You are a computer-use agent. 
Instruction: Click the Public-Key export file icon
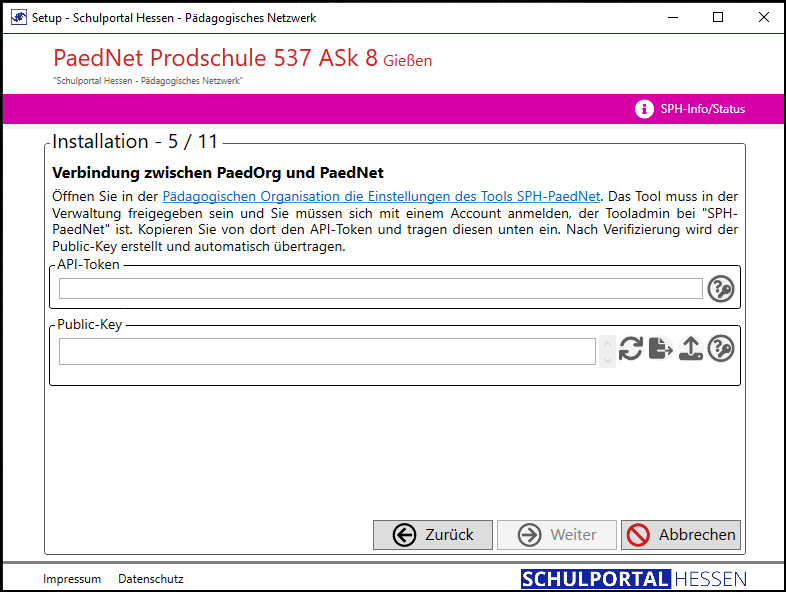(661, 348)
